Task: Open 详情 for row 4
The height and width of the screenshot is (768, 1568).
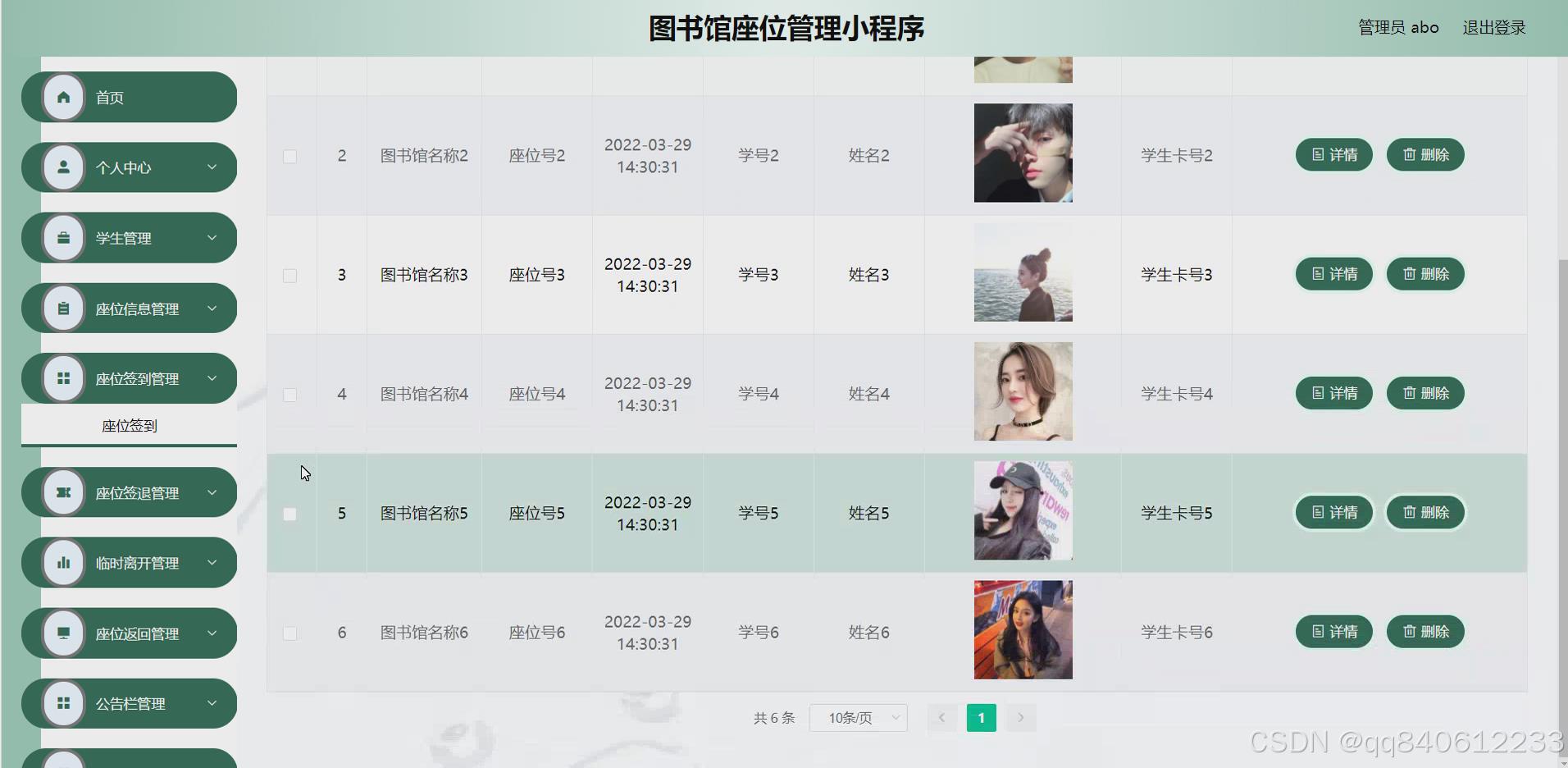Action: pos(1334,393)
